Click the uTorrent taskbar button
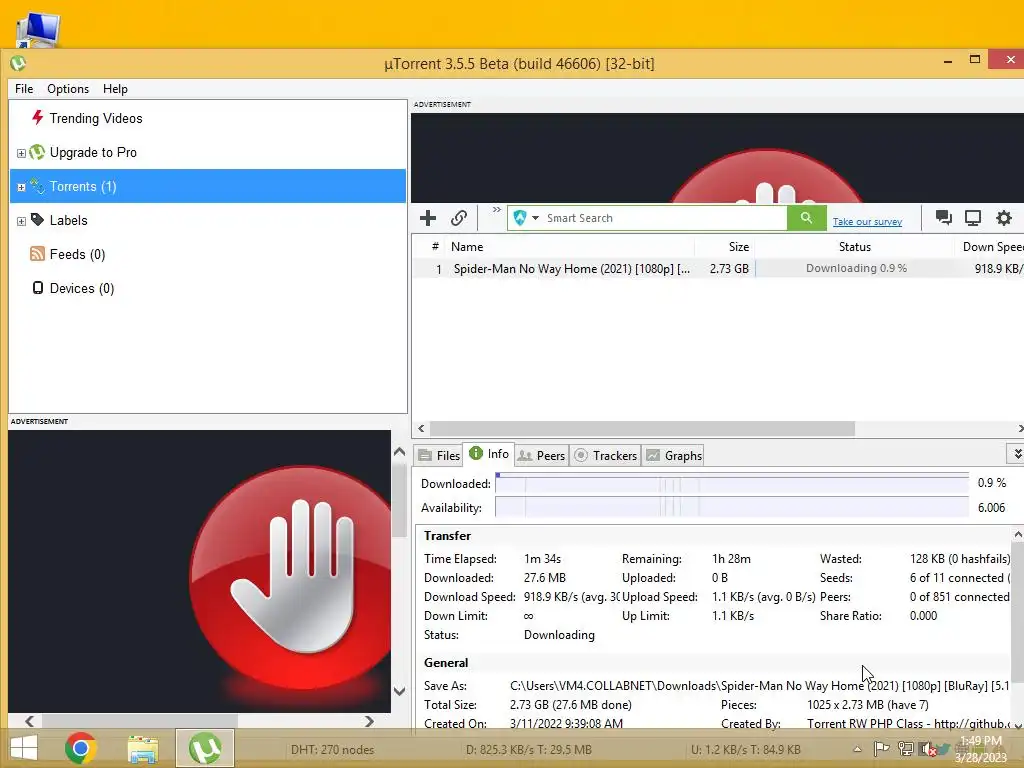Image resolution: width=1024 pixels, height=768 pixels. (x=204, y=748)
